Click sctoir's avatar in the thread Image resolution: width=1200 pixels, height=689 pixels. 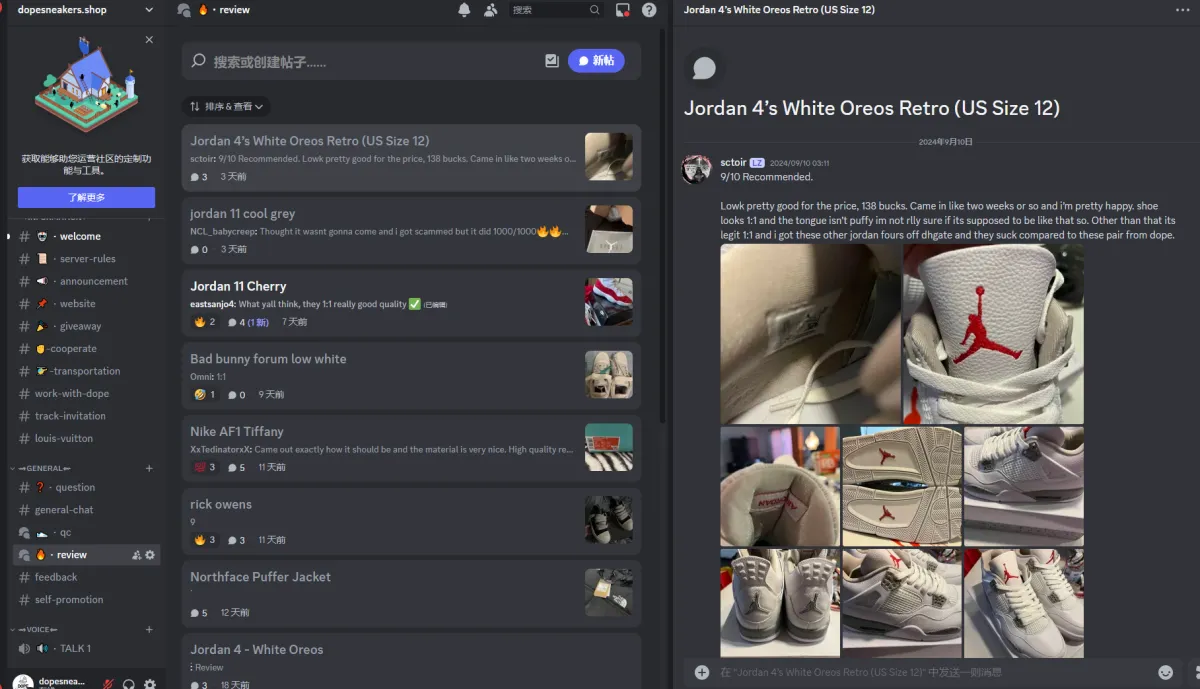[696, 169]
